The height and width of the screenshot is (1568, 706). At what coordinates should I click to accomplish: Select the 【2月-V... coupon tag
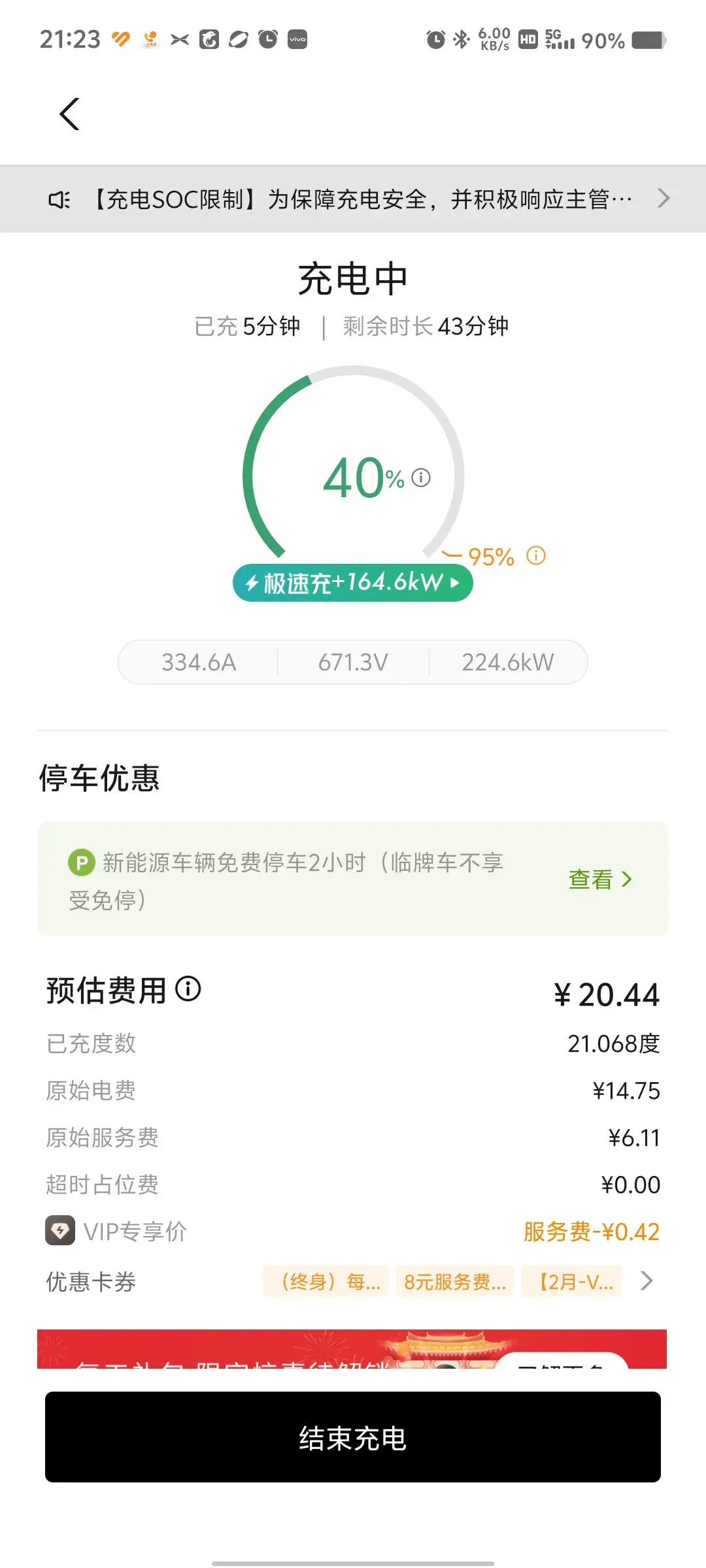571,1281
